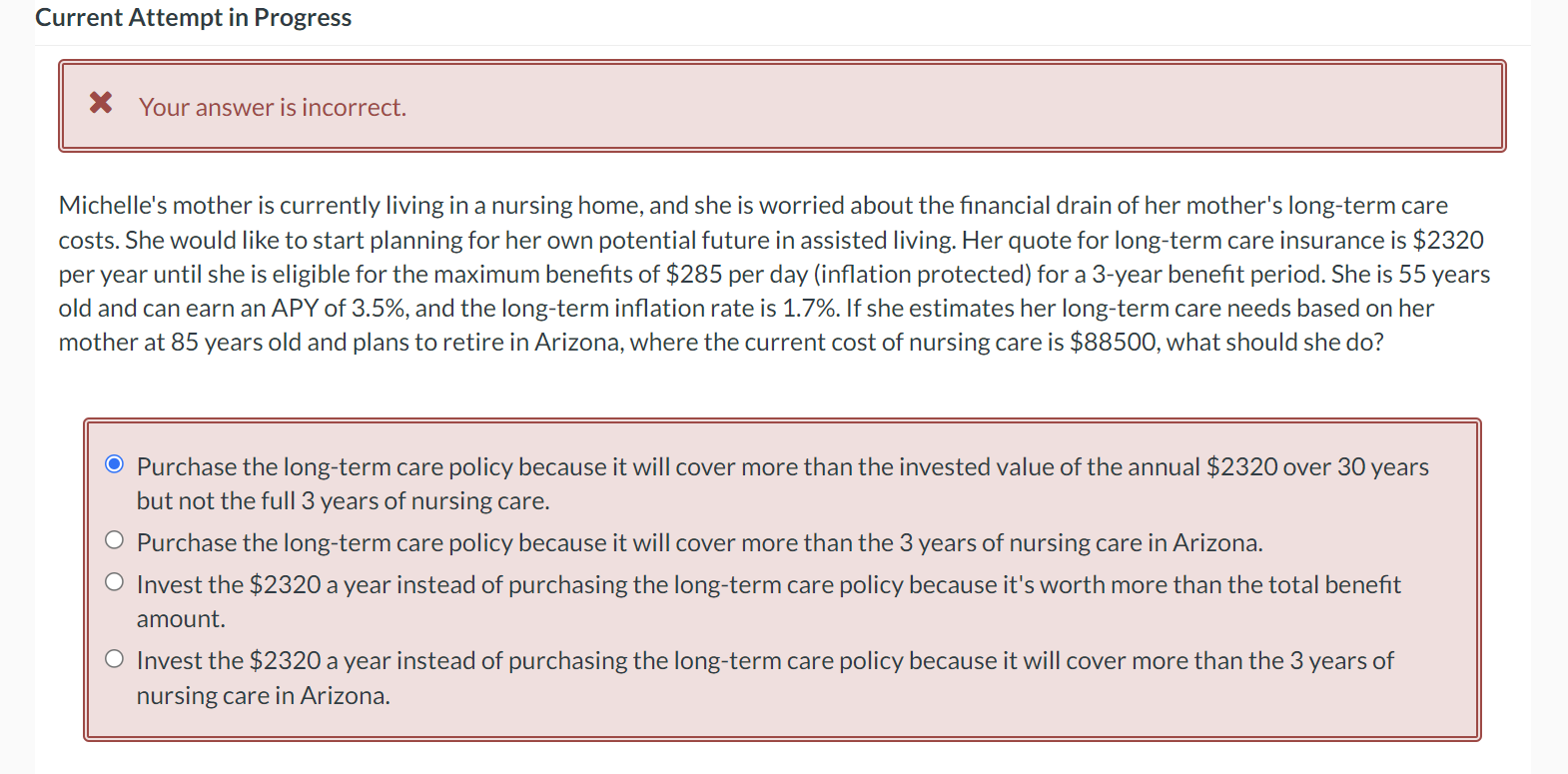
Task: Select radio for 'Invest... worth more than total benefit amount'
Action: [115, 582]
